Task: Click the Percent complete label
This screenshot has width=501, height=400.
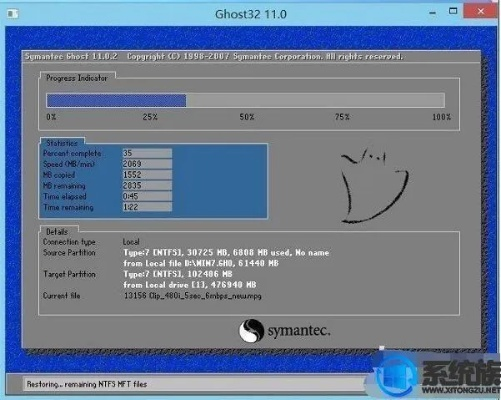Action: coord(72,153)
